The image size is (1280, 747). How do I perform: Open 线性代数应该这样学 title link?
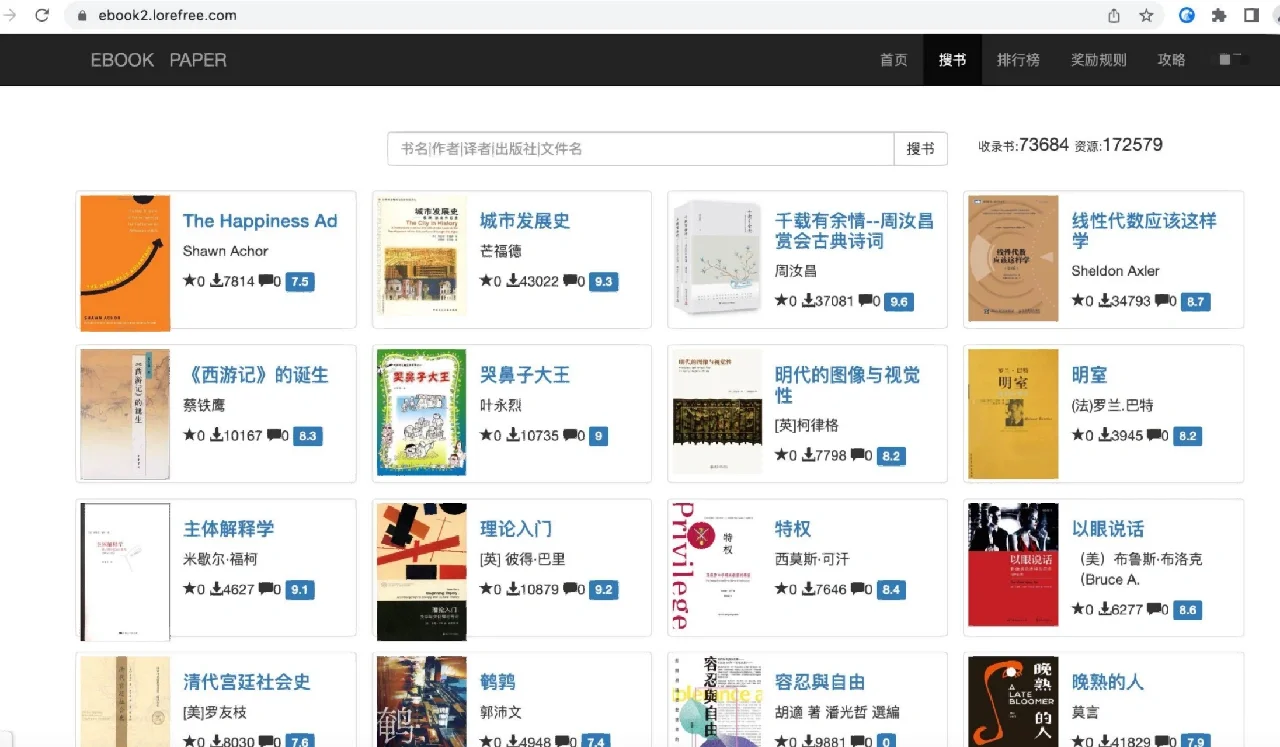(x=1144, y=231)
